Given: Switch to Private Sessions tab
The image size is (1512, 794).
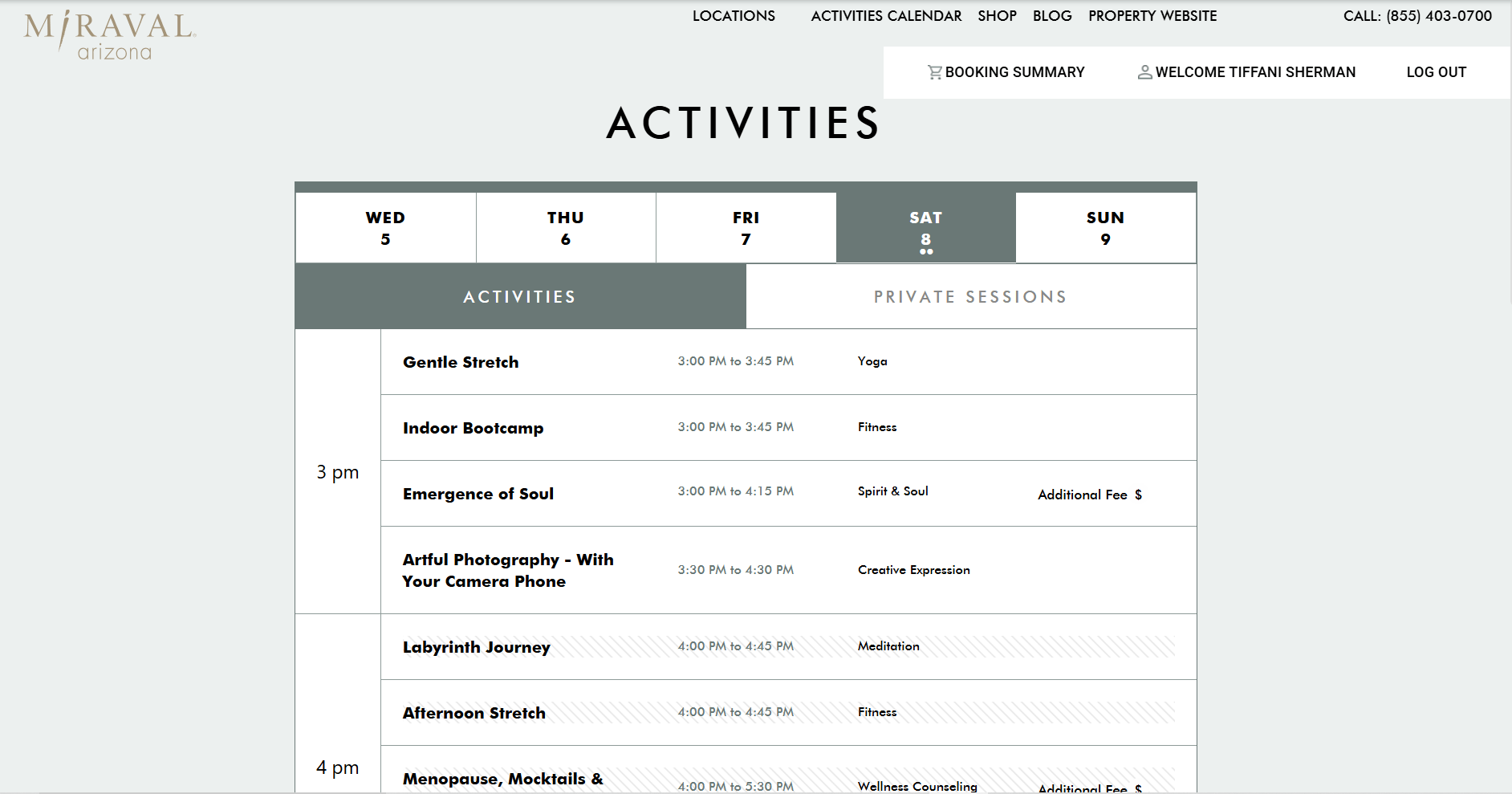Looking at the screenshot, I should coord(970,297).
